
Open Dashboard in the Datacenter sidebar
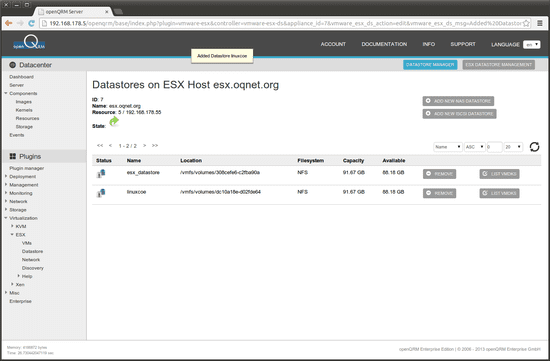pyautogui.click(x=21, y=77)
